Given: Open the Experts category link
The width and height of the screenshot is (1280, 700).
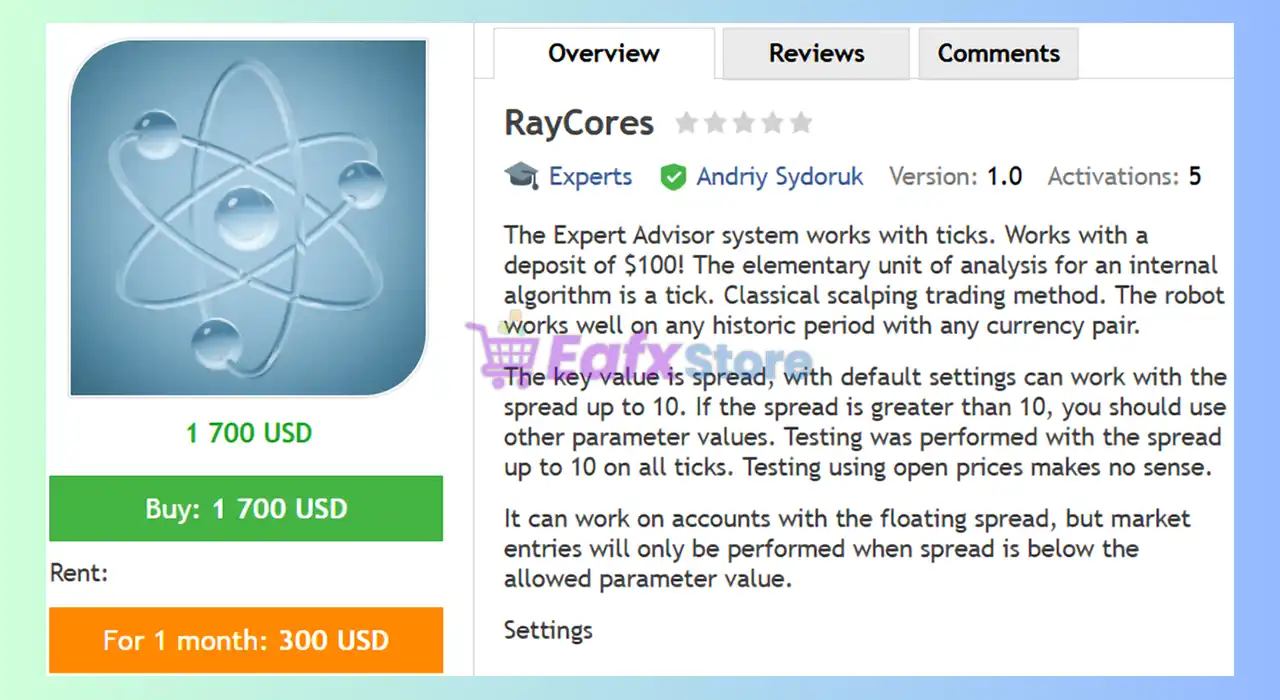Looking at the screenshot, I should pos(590,177).
